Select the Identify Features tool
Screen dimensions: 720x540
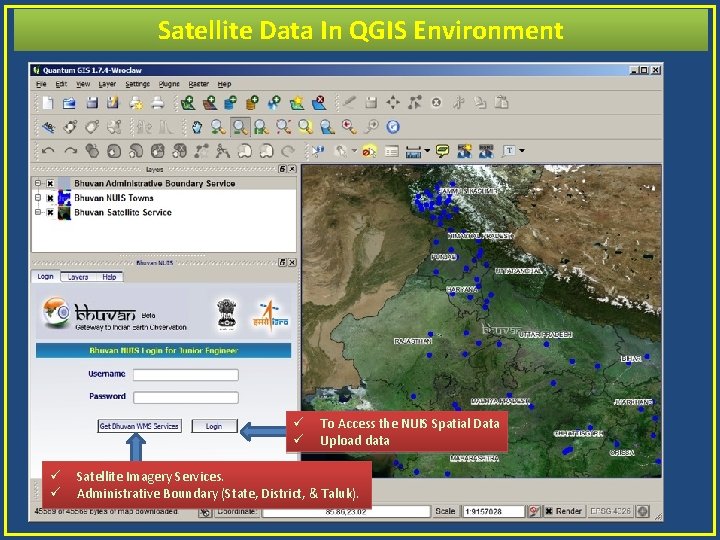coord(318,151)
